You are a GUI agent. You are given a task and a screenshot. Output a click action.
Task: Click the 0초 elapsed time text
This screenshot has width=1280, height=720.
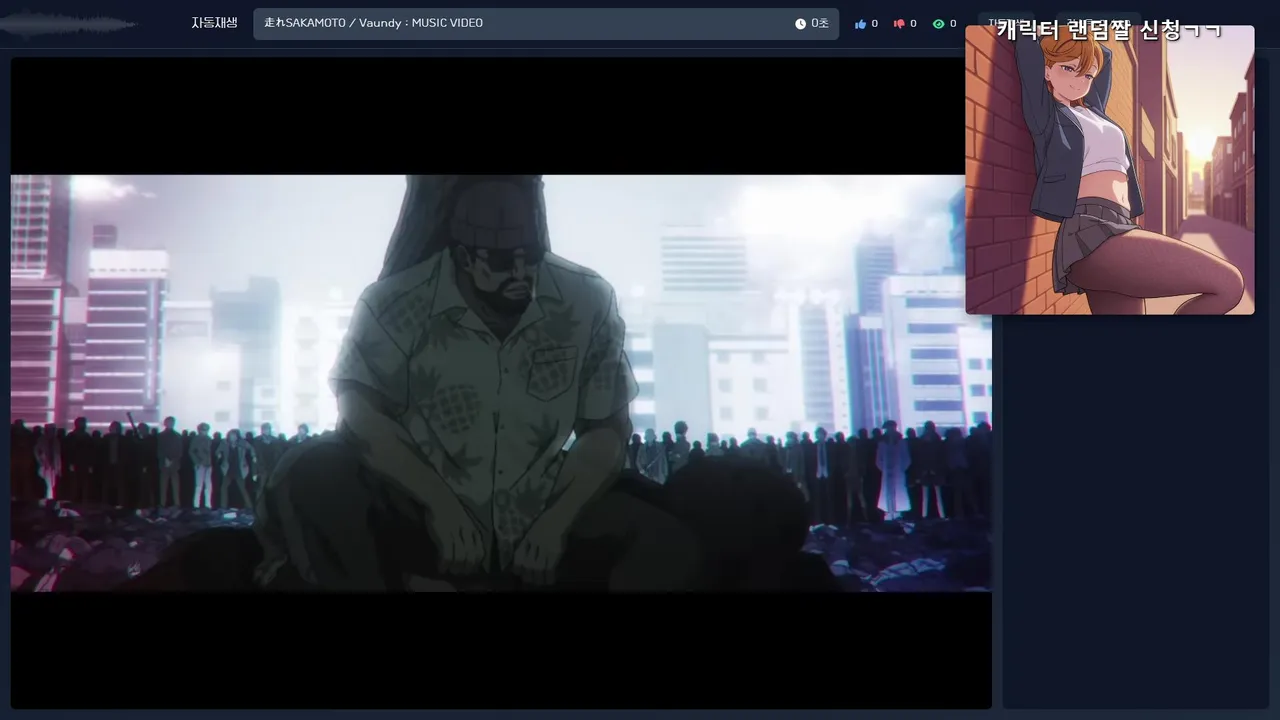tap(820, 24)
